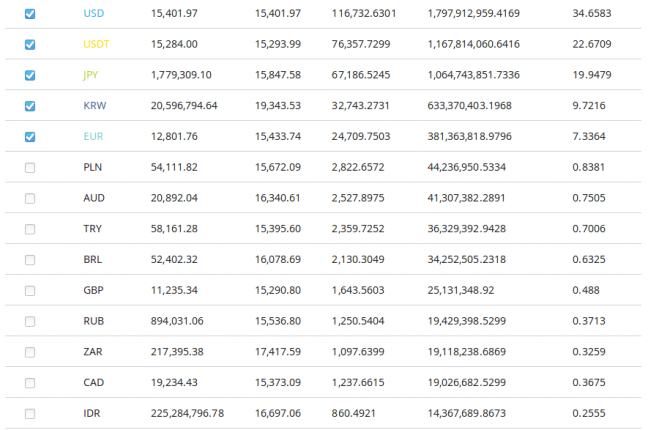This screenshot has width=648, height=430.
Task: Tick the TRY currency checkbox
Action: (30, 229)
